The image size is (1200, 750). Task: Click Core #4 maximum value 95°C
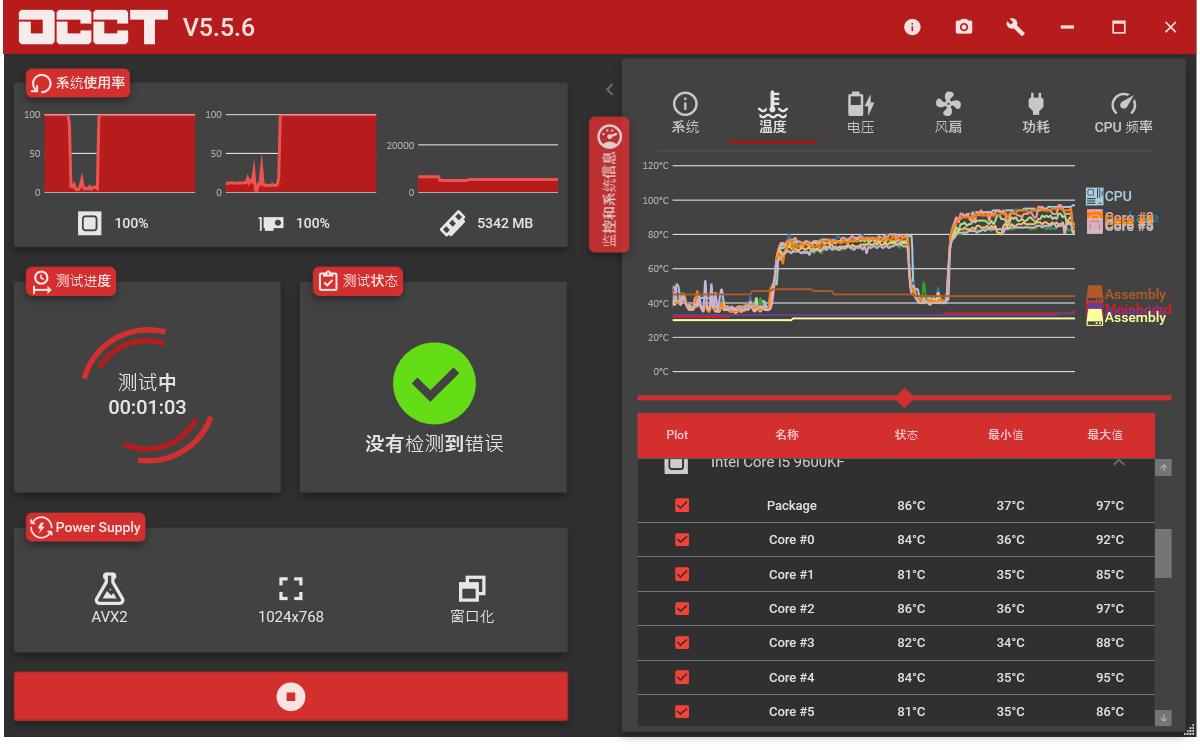click(x=1110, y=677)
